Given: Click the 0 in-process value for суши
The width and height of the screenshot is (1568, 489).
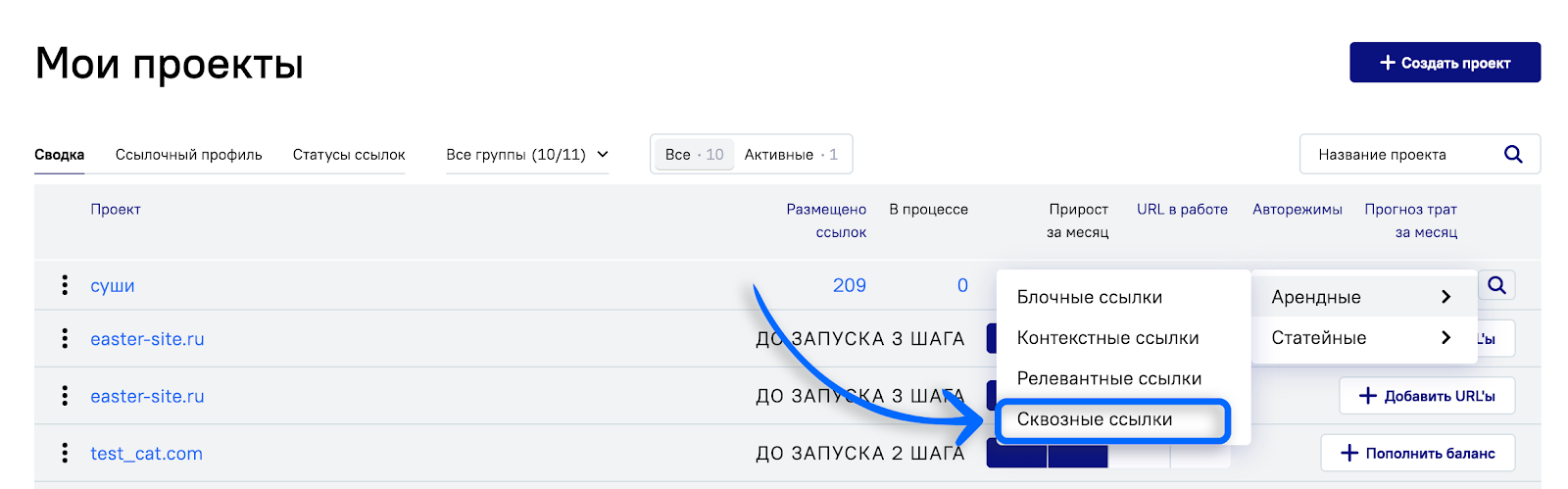Looking at the screenshot, I should tap(962, 285).
